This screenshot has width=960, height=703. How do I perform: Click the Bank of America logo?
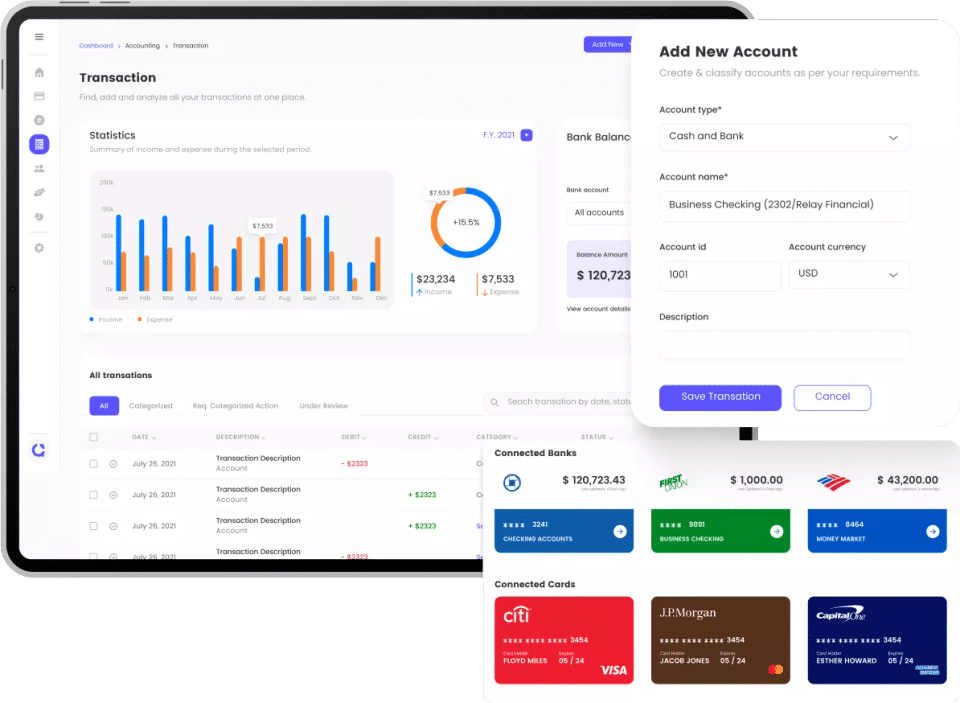(x=833, y=483)
